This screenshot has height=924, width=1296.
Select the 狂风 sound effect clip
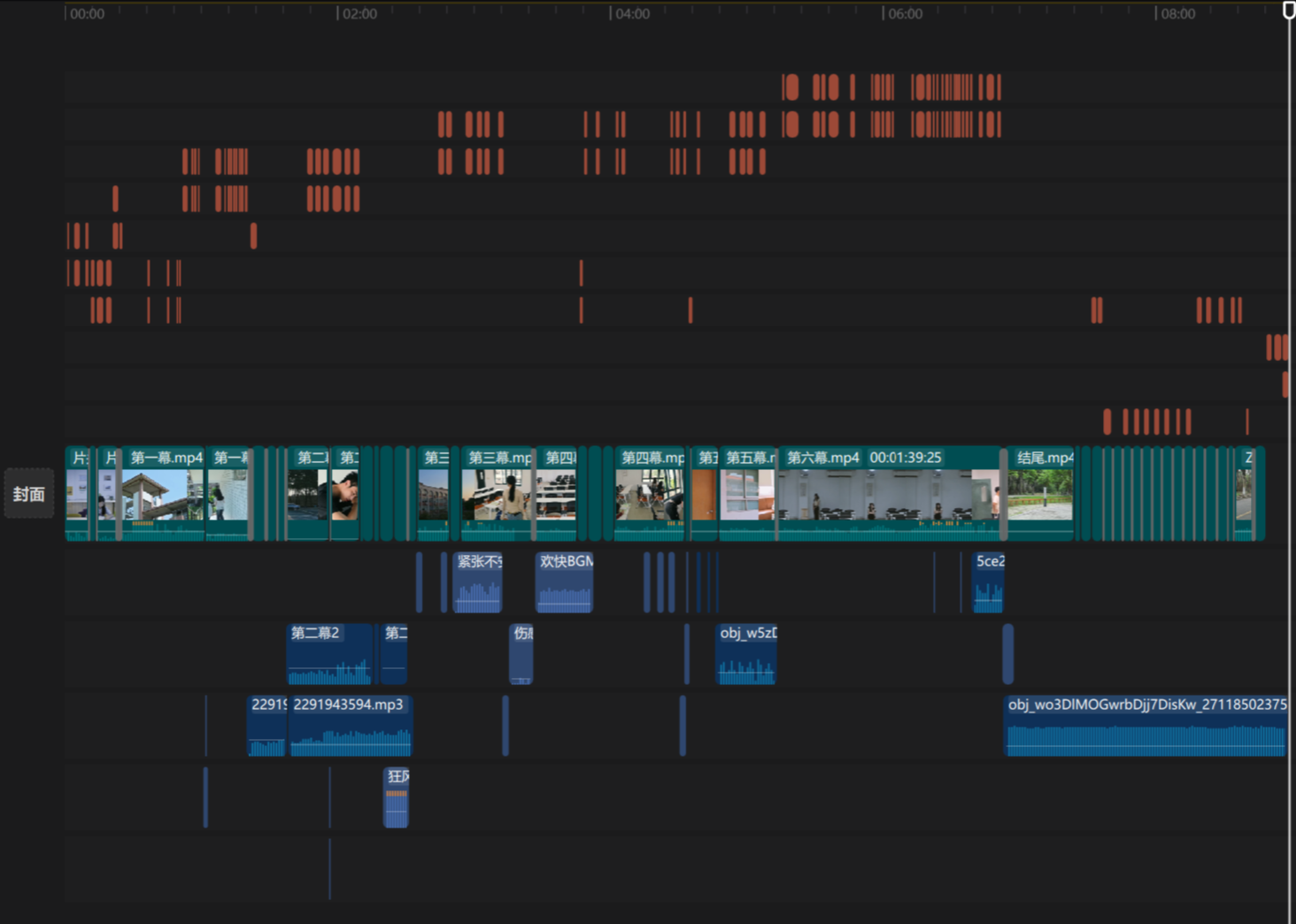pos(396,797)
